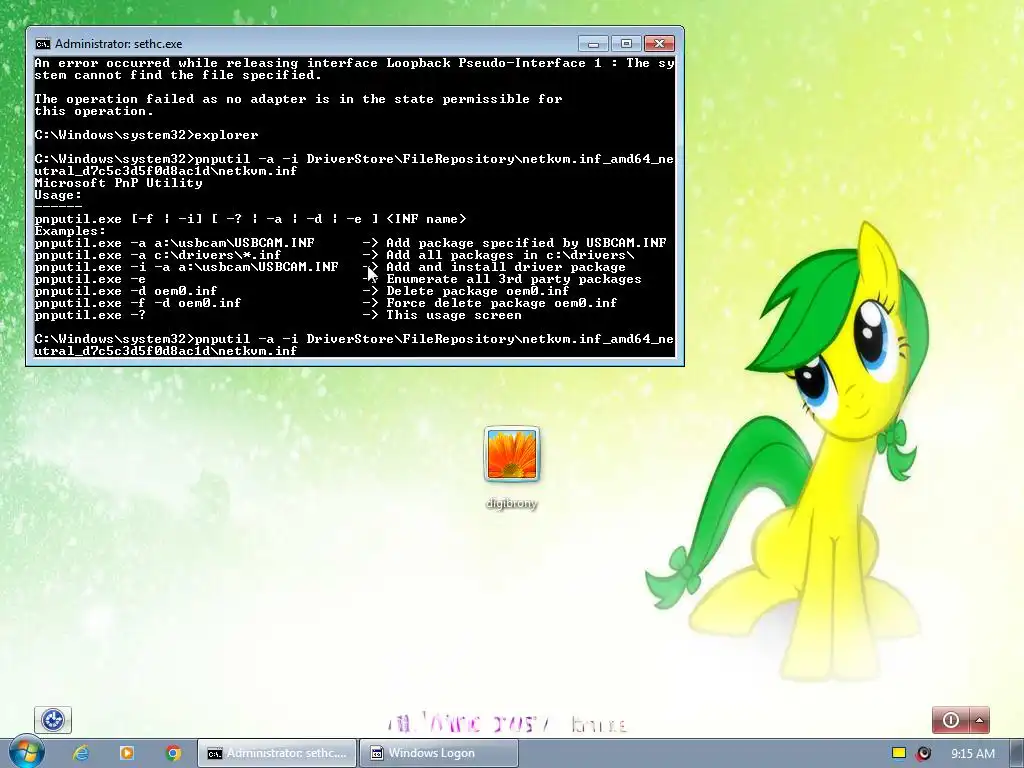Screen dimensions: 1024x768
Task: Click the red shut down button
Action: (x=950, y=720)
